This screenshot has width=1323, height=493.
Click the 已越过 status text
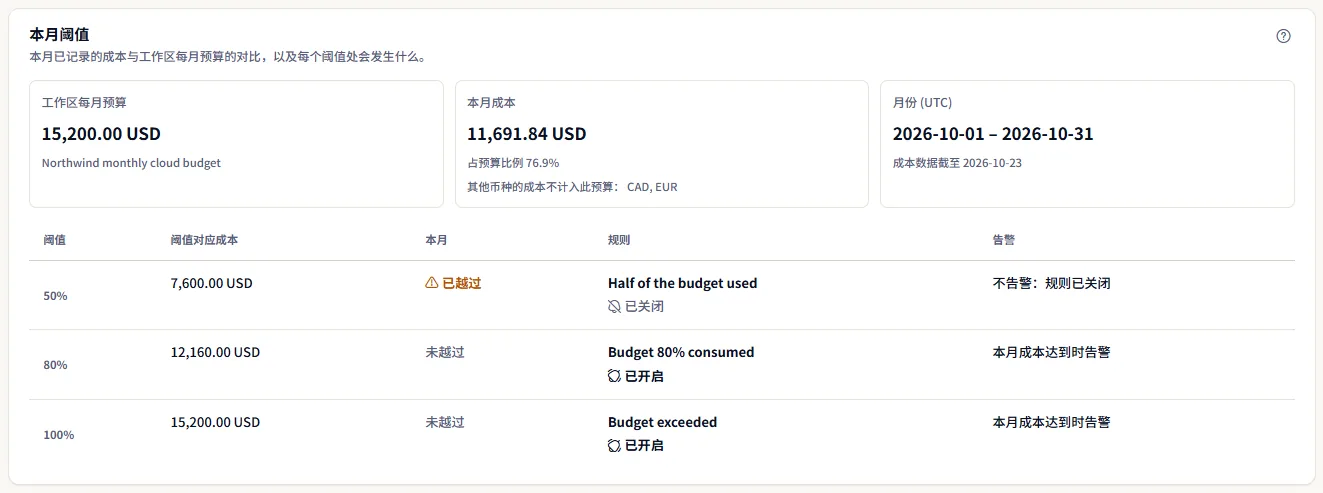click(462, 283)
